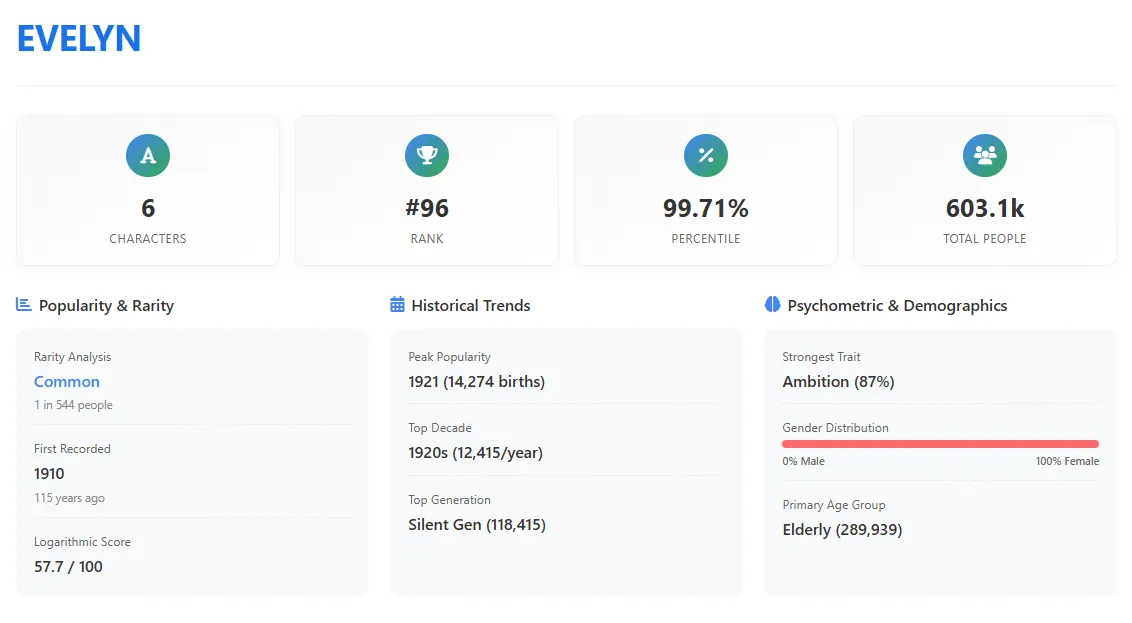Click the red gender distribution bar

coord(940,443)
